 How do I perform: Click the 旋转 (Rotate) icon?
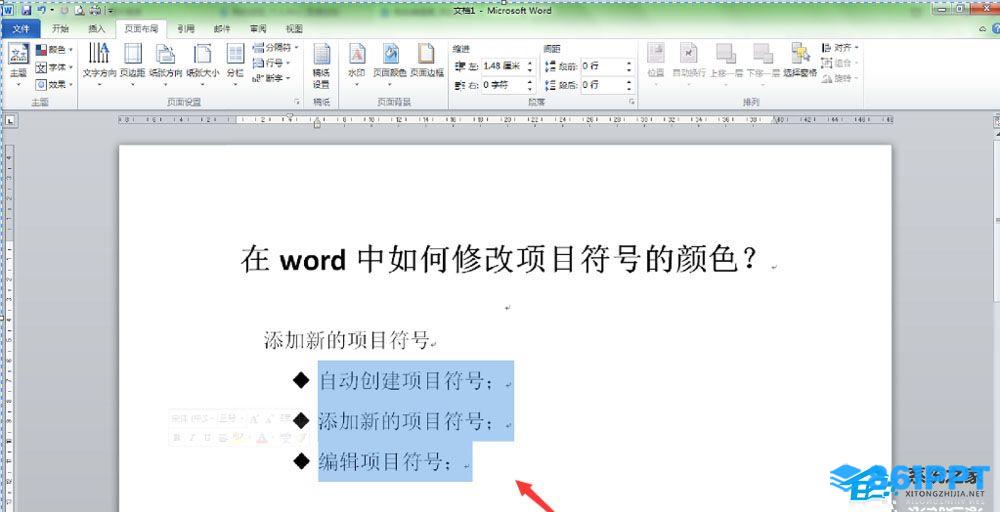[x=837, y=78]
